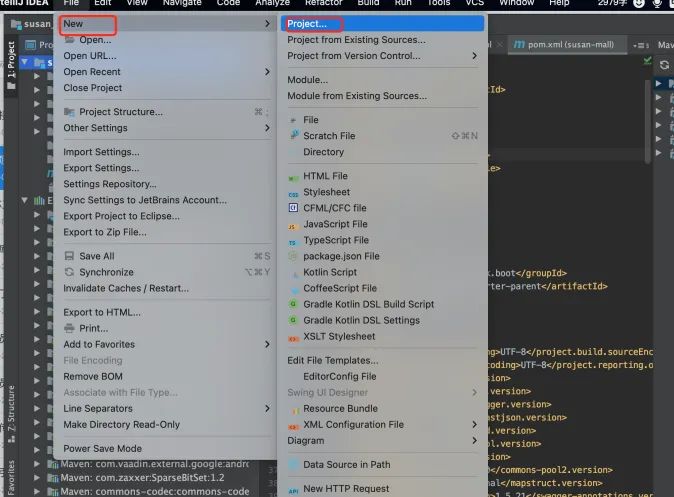Click the Print printer icon
The image size is (674, 497).
point(69,328)
